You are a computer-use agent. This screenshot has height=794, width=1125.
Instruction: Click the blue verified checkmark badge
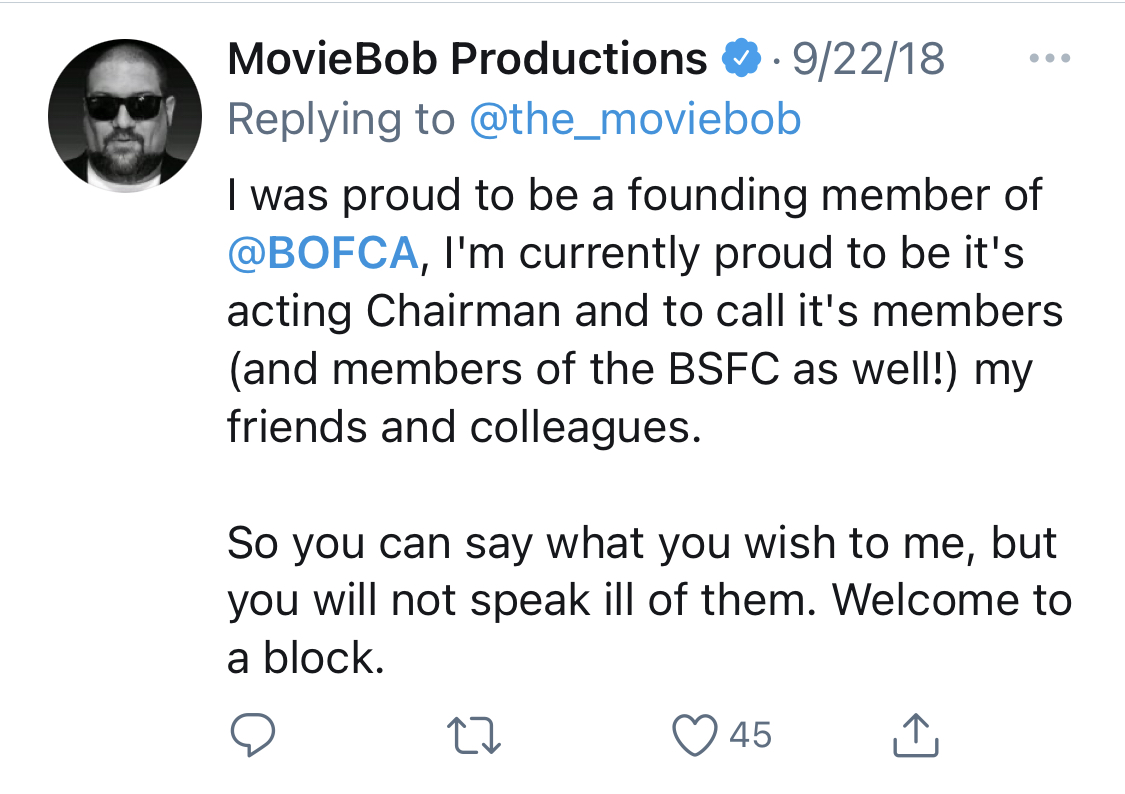pos(740,58)
